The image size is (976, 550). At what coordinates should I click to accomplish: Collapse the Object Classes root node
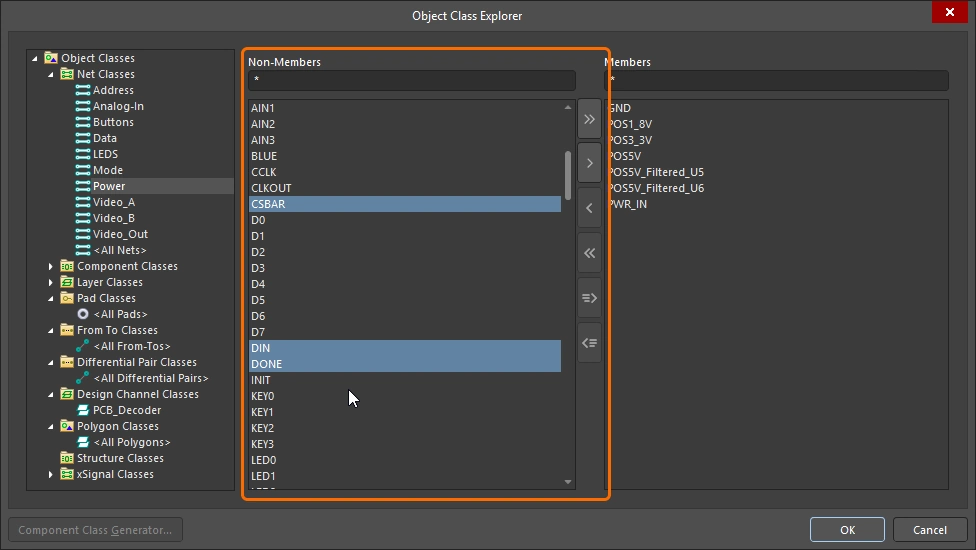click(35, 58)
